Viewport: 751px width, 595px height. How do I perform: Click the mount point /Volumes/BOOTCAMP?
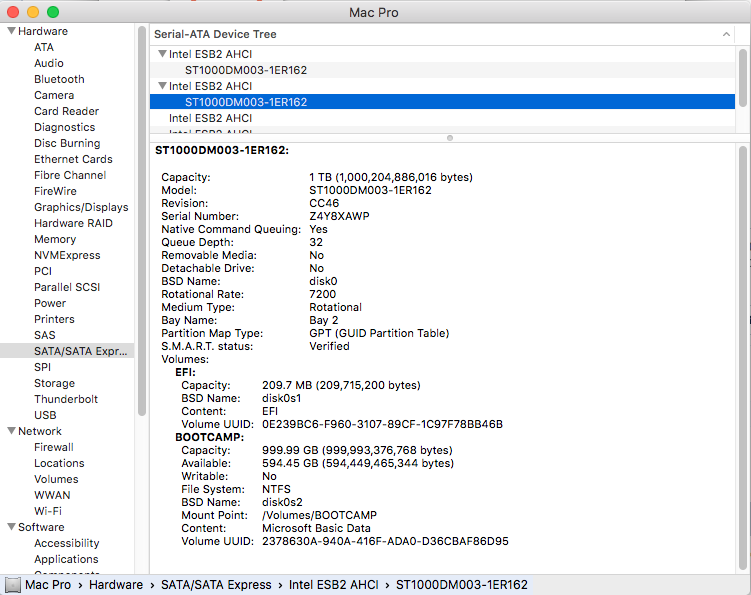[319, 515]
